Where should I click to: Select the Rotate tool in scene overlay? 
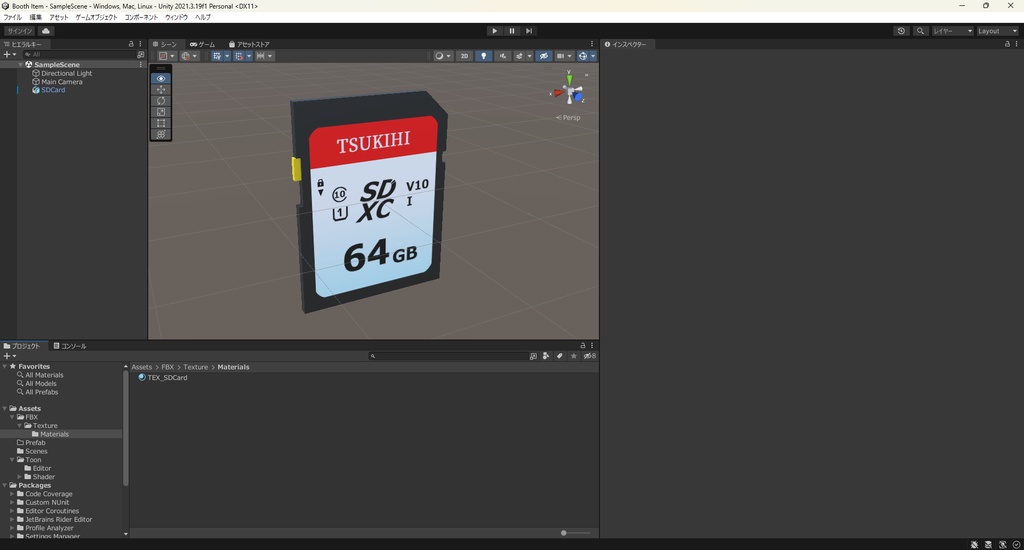coord(161,101)
